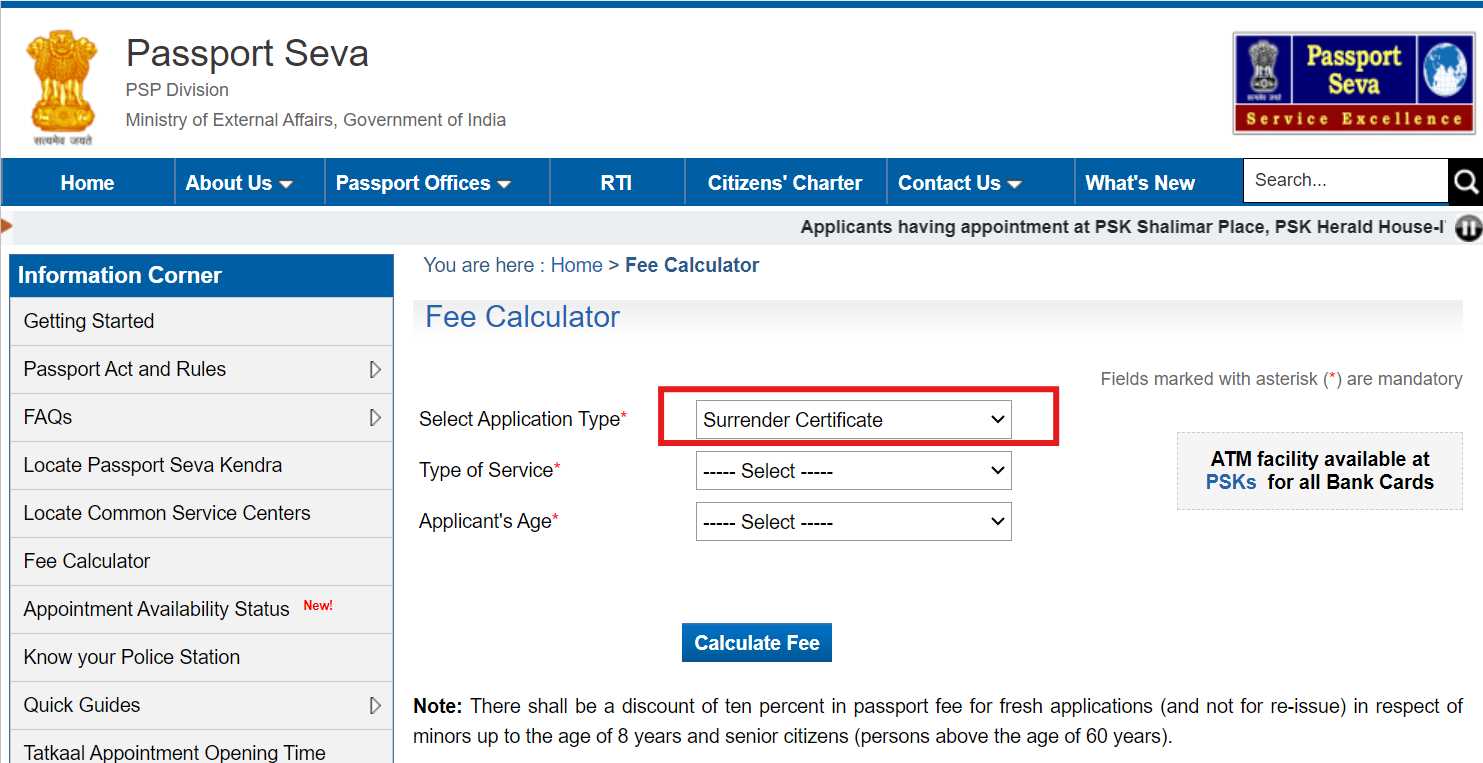Click the ticker's orange arrow icon
The height and width of the screenshot is (763, 1483).
click(6, 226)
